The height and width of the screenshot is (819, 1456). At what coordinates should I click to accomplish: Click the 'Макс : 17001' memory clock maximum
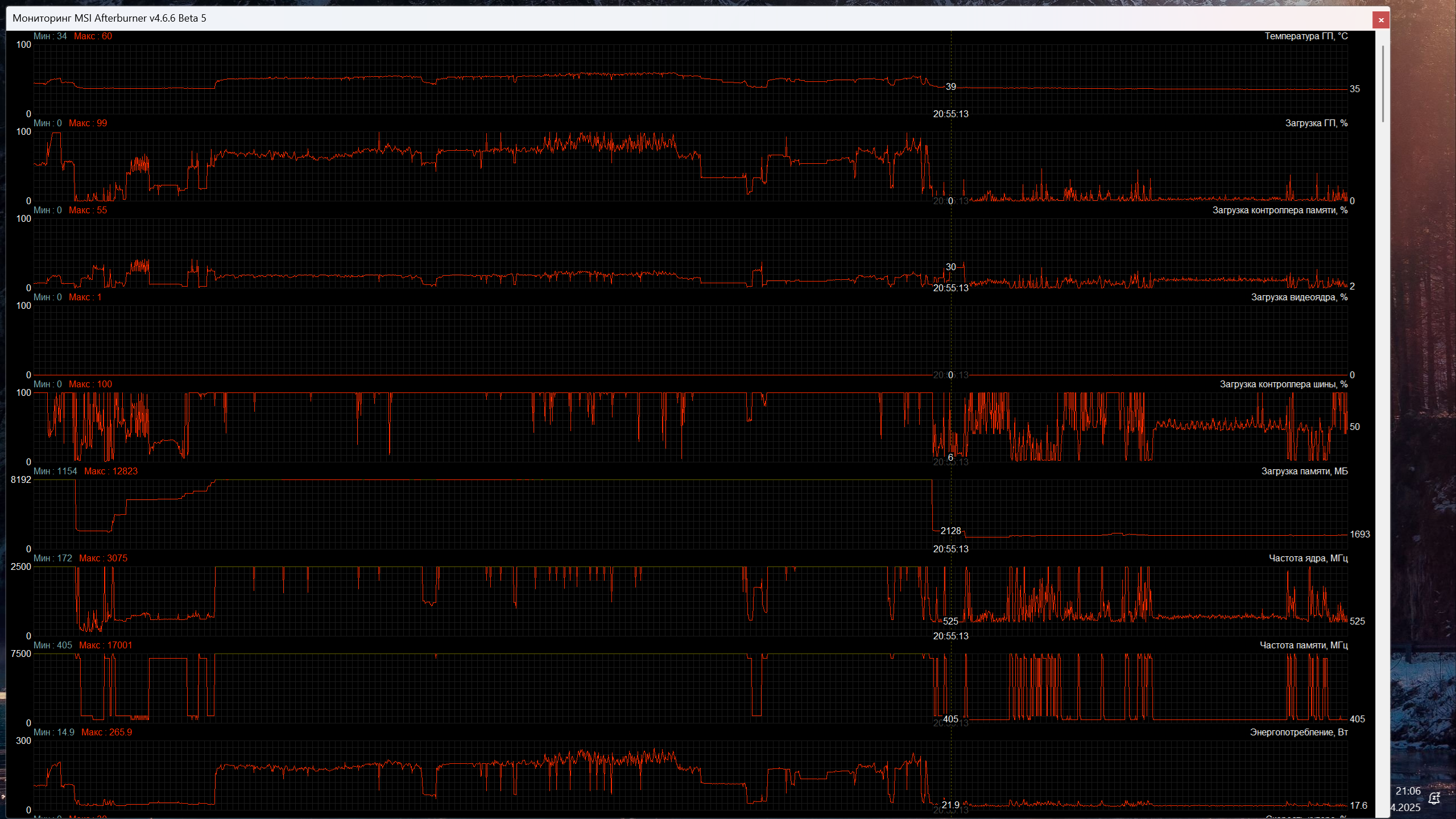(106, 646)
